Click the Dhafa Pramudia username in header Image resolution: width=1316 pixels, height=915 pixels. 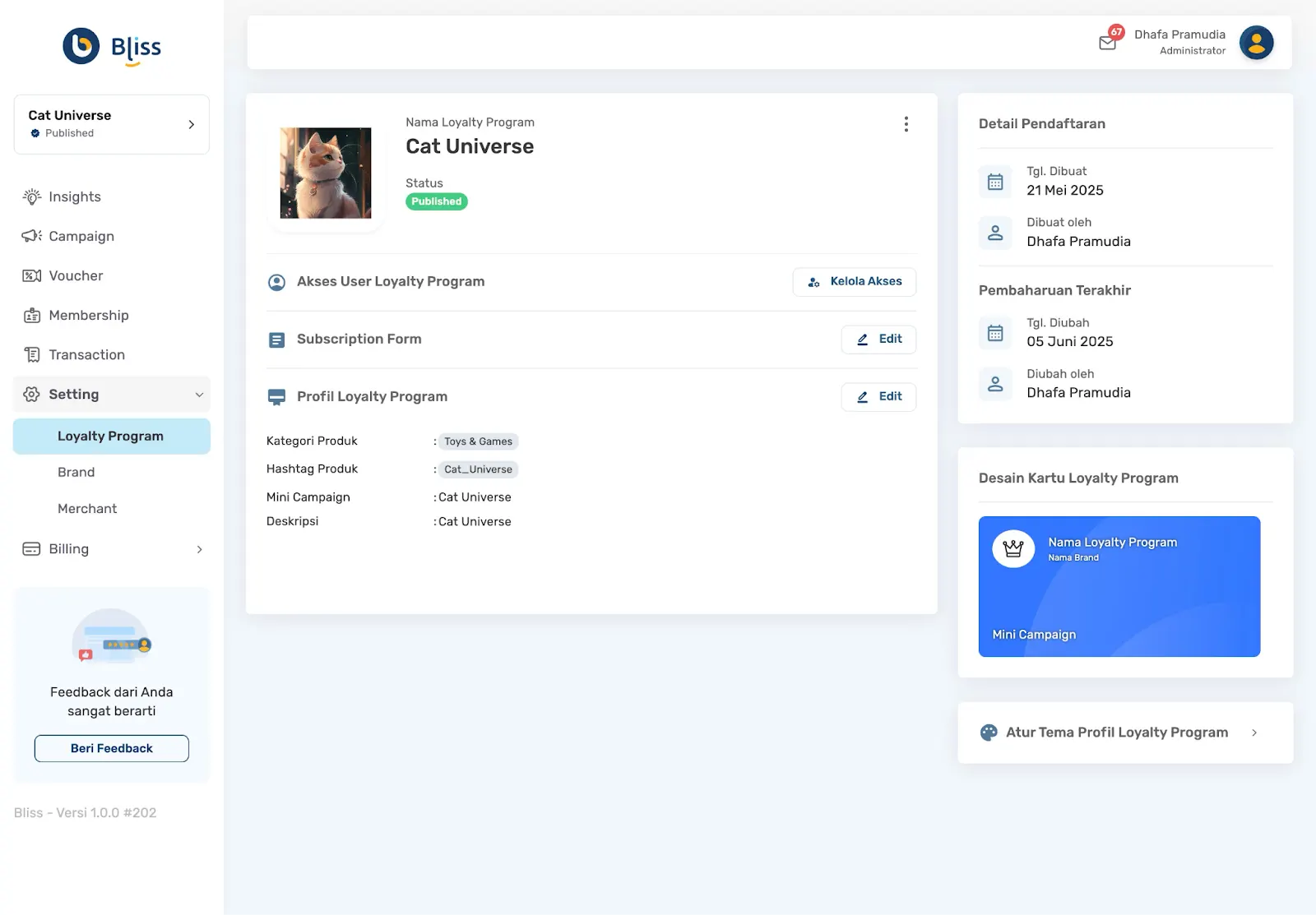coord(1179,35)
